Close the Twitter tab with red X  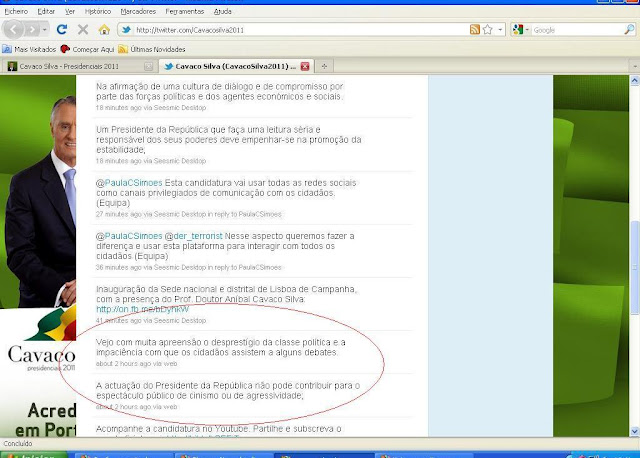(305, 66)
